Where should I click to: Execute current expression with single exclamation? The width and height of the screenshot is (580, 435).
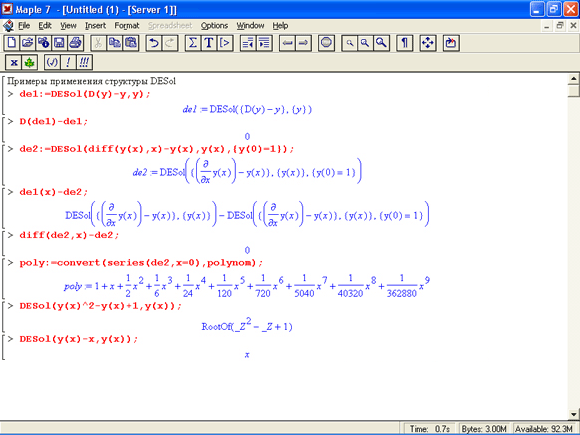68,62
